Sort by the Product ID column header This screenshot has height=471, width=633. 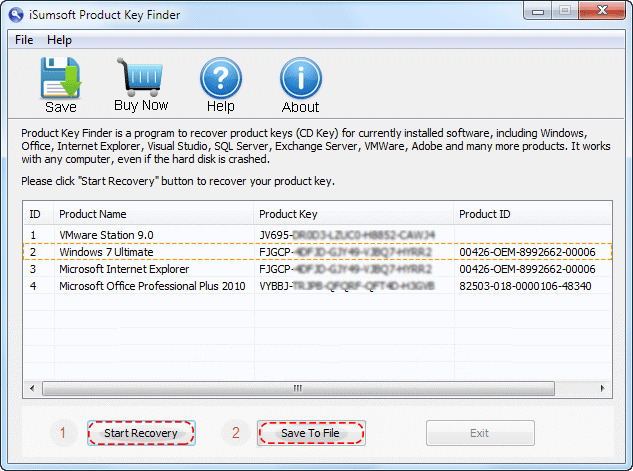(532, 214)
